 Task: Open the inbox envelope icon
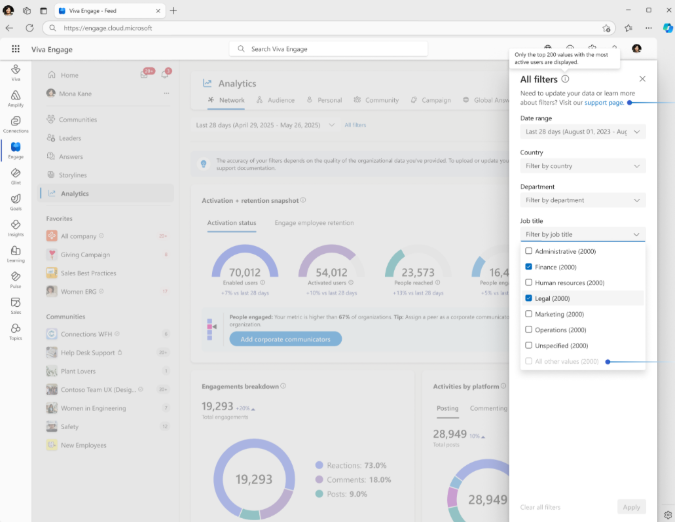[145, 74]
